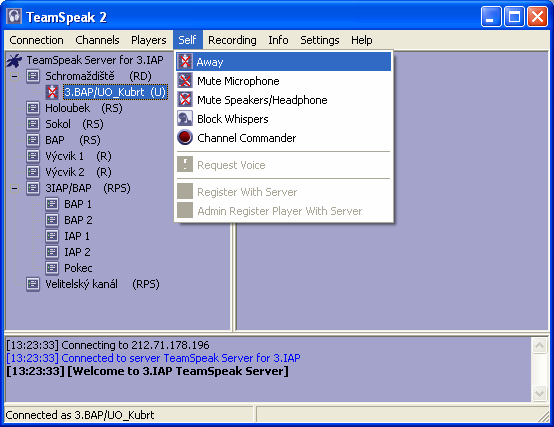Toggle Block Whispers option
554x427 pixels.
(284, 119)
